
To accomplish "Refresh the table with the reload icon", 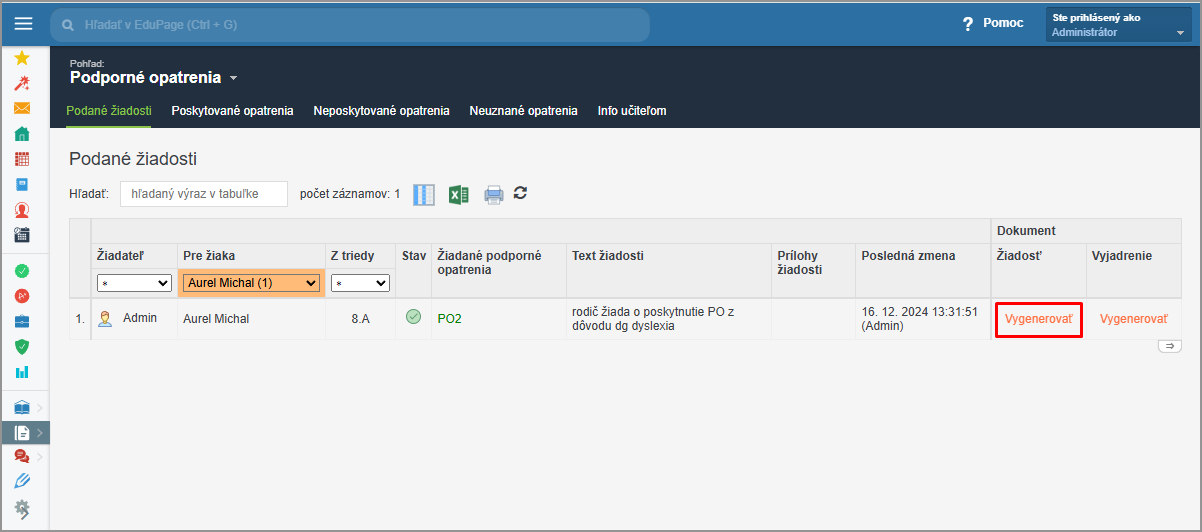I will (x=520, y=192).
